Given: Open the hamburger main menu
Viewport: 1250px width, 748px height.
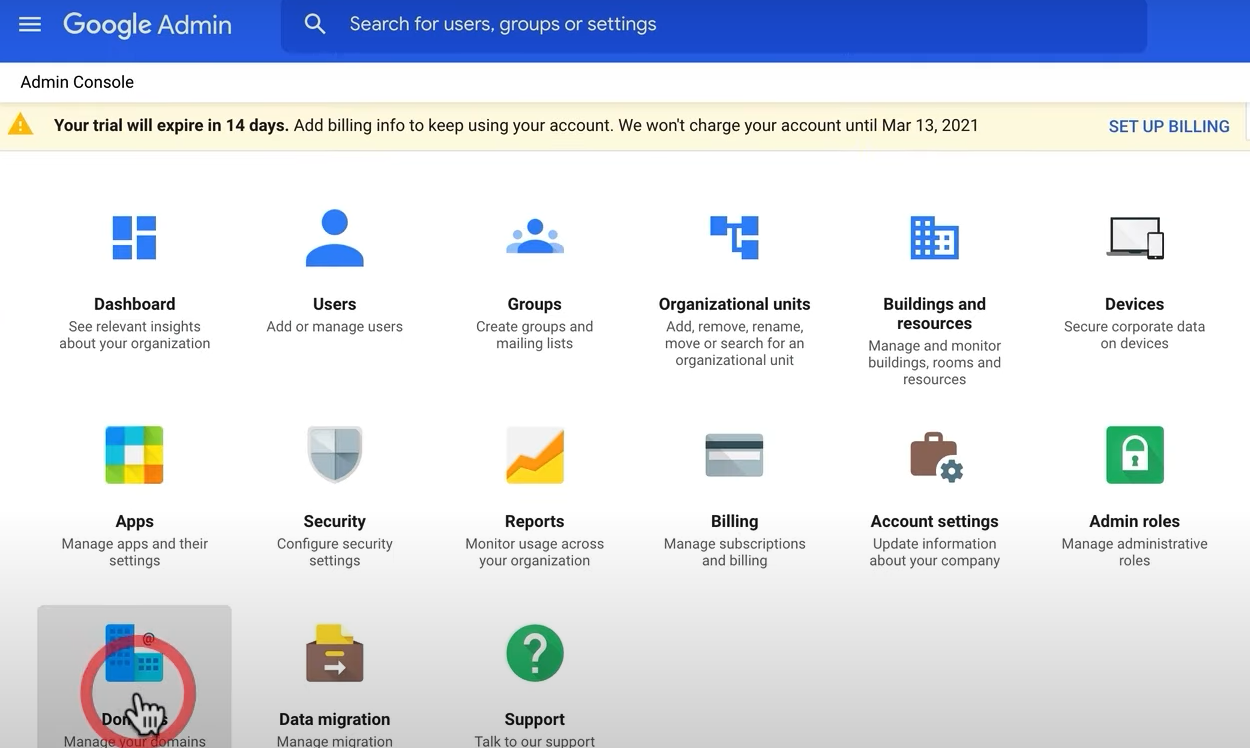Looking at the screenshot, I should pos(30,24).
